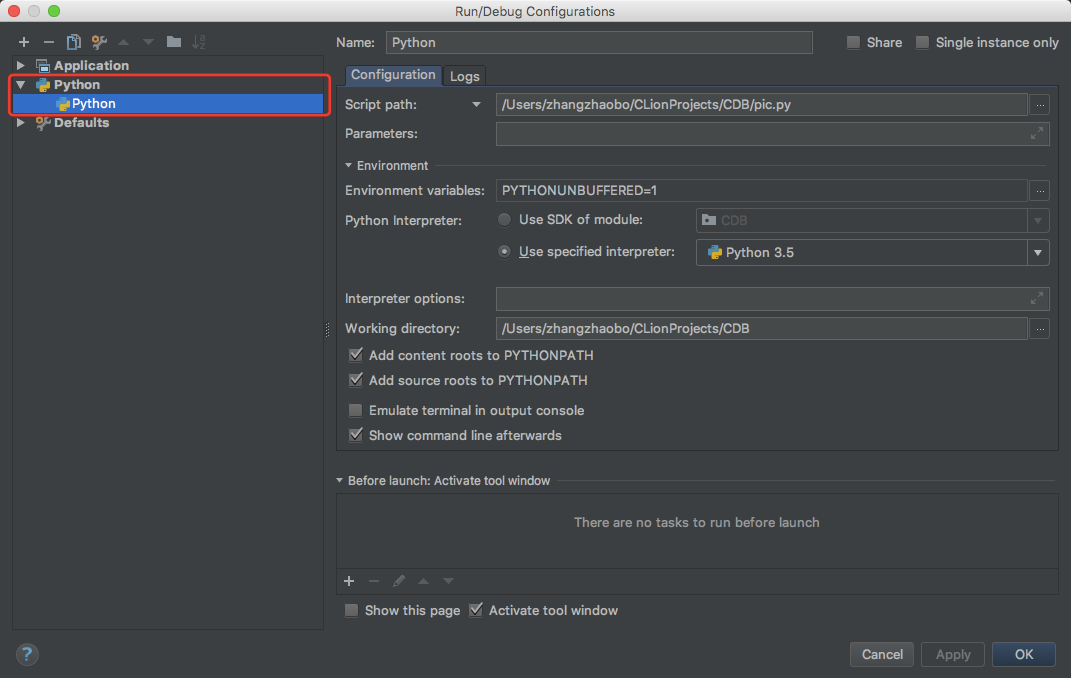1071x678 pixels.
Task: Open the edit defaults wrench icon
Action: (x=99, y=42)
